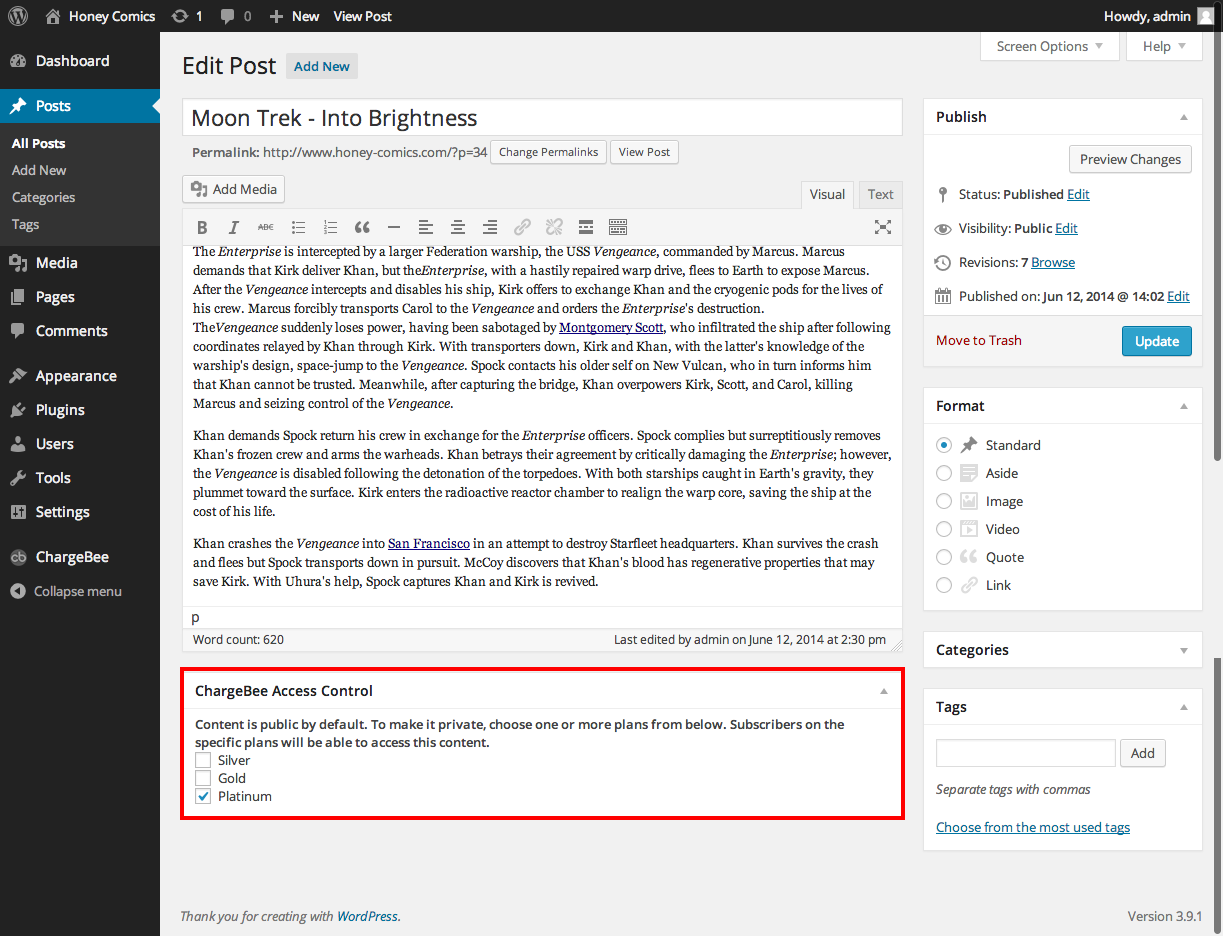Enable the Silver plan checkbox
The width and height of the screenshot is (1223, 936).
[x=203, y=760]
